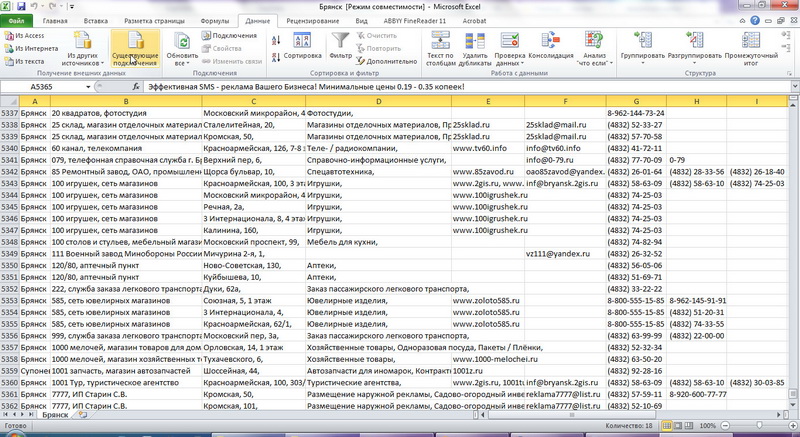Open Excel help question mark
800x437 pixels.
coord(755,21)
